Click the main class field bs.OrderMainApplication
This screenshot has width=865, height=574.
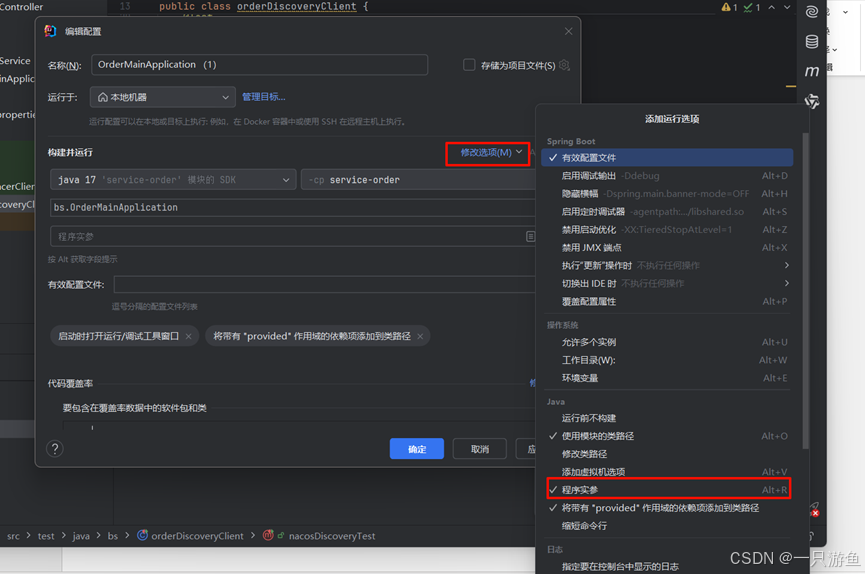coord(292,208)
